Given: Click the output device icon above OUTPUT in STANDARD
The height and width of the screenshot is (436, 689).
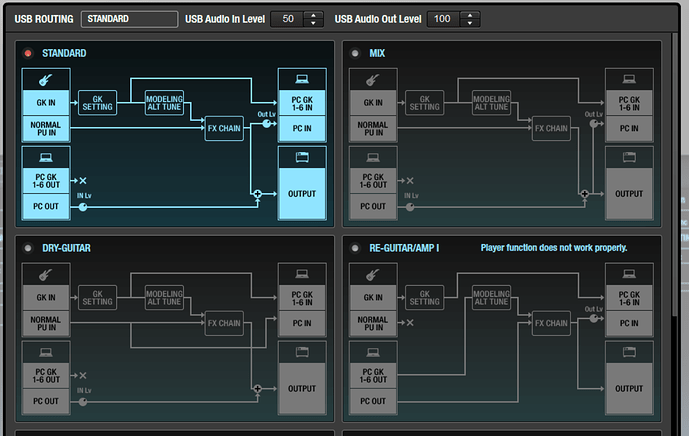Looking at the screenshot, I should point(302,156).
